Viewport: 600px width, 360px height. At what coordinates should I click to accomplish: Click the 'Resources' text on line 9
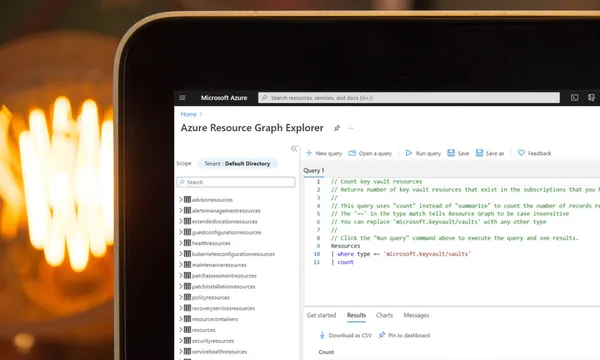[x=346, y=246]
